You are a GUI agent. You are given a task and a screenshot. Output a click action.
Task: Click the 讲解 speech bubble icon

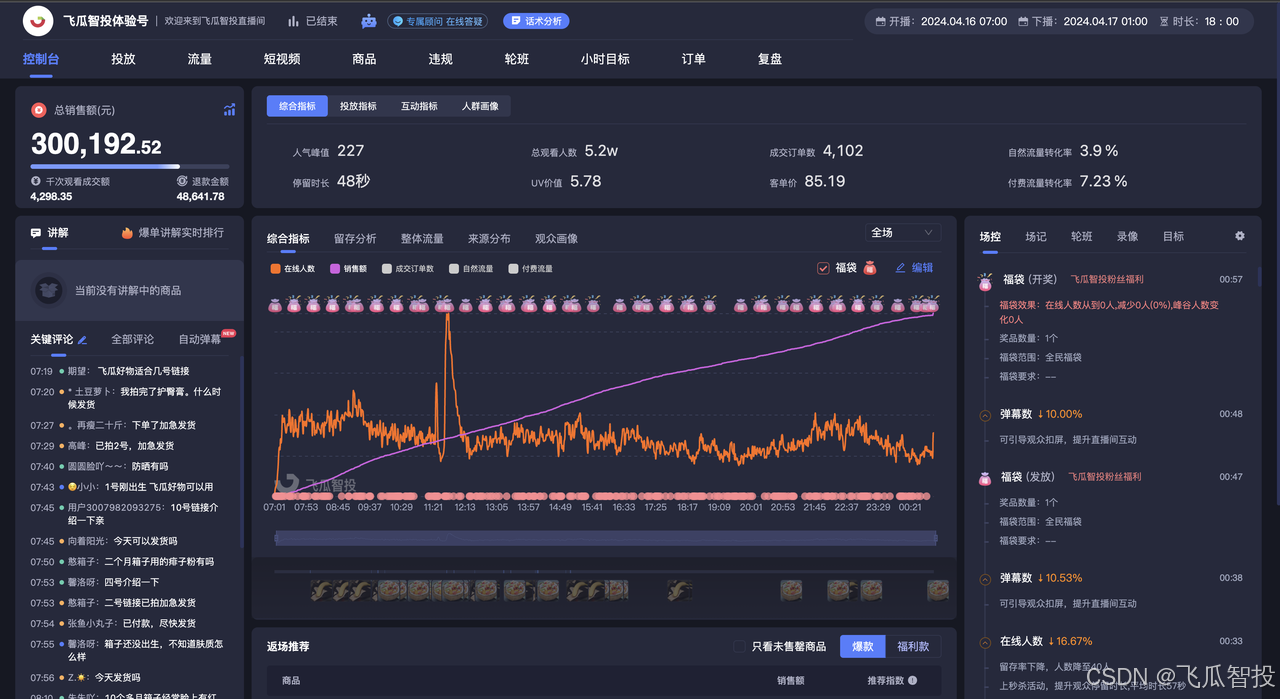36,233
